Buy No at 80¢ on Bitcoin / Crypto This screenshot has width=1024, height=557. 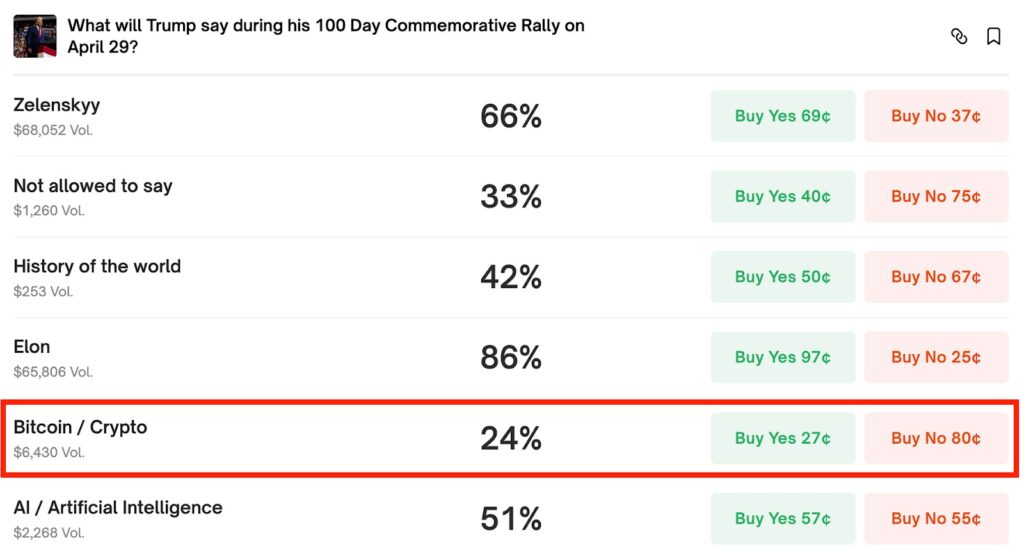[936, 438]
